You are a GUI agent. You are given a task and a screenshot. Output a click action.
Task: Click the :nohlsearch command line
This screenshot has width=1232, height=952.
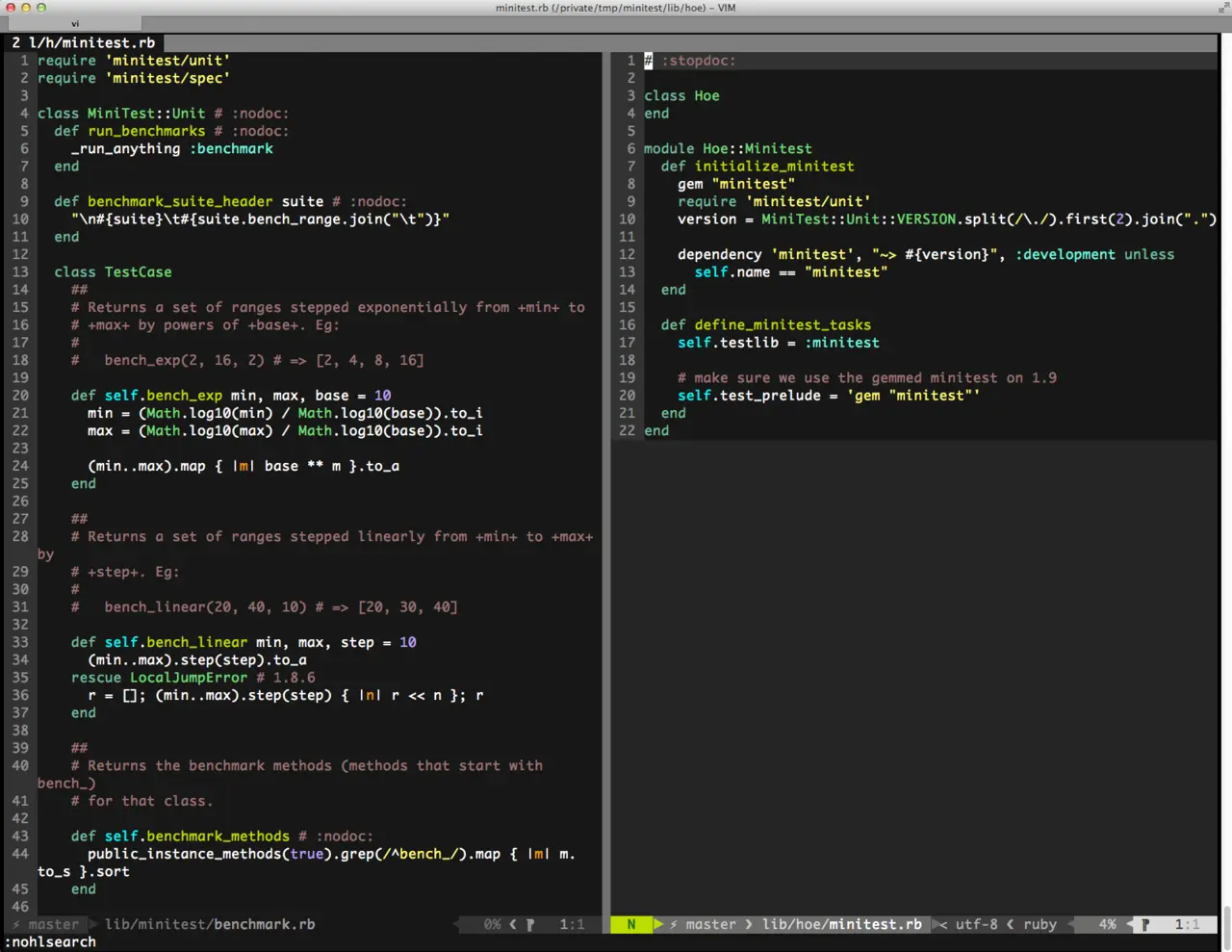(x=50, y=942)
